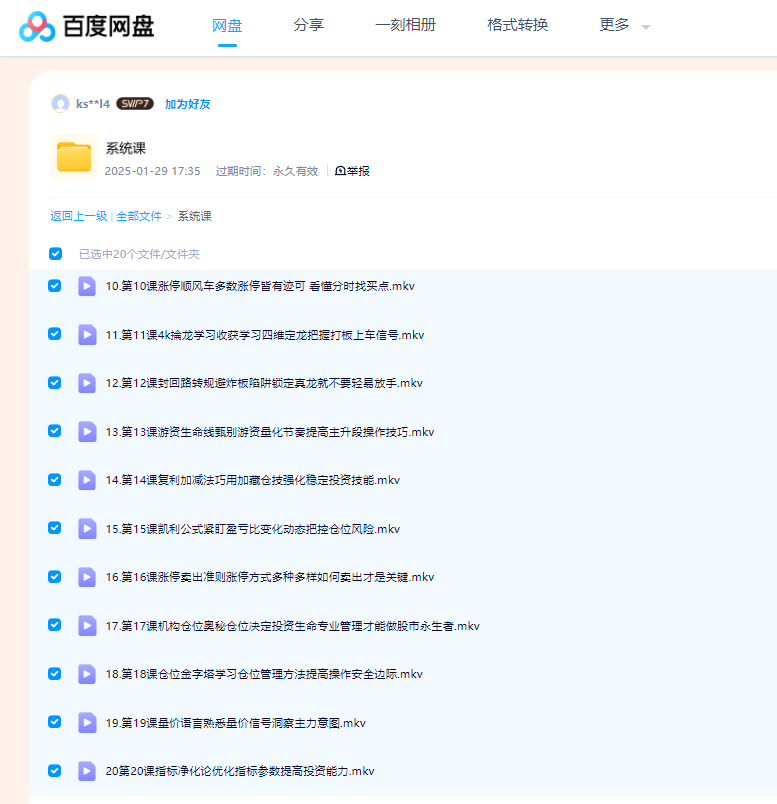Click video icon of 第10课 file
777x804 pixels.
pyautogui.click(x=87, y=286)
